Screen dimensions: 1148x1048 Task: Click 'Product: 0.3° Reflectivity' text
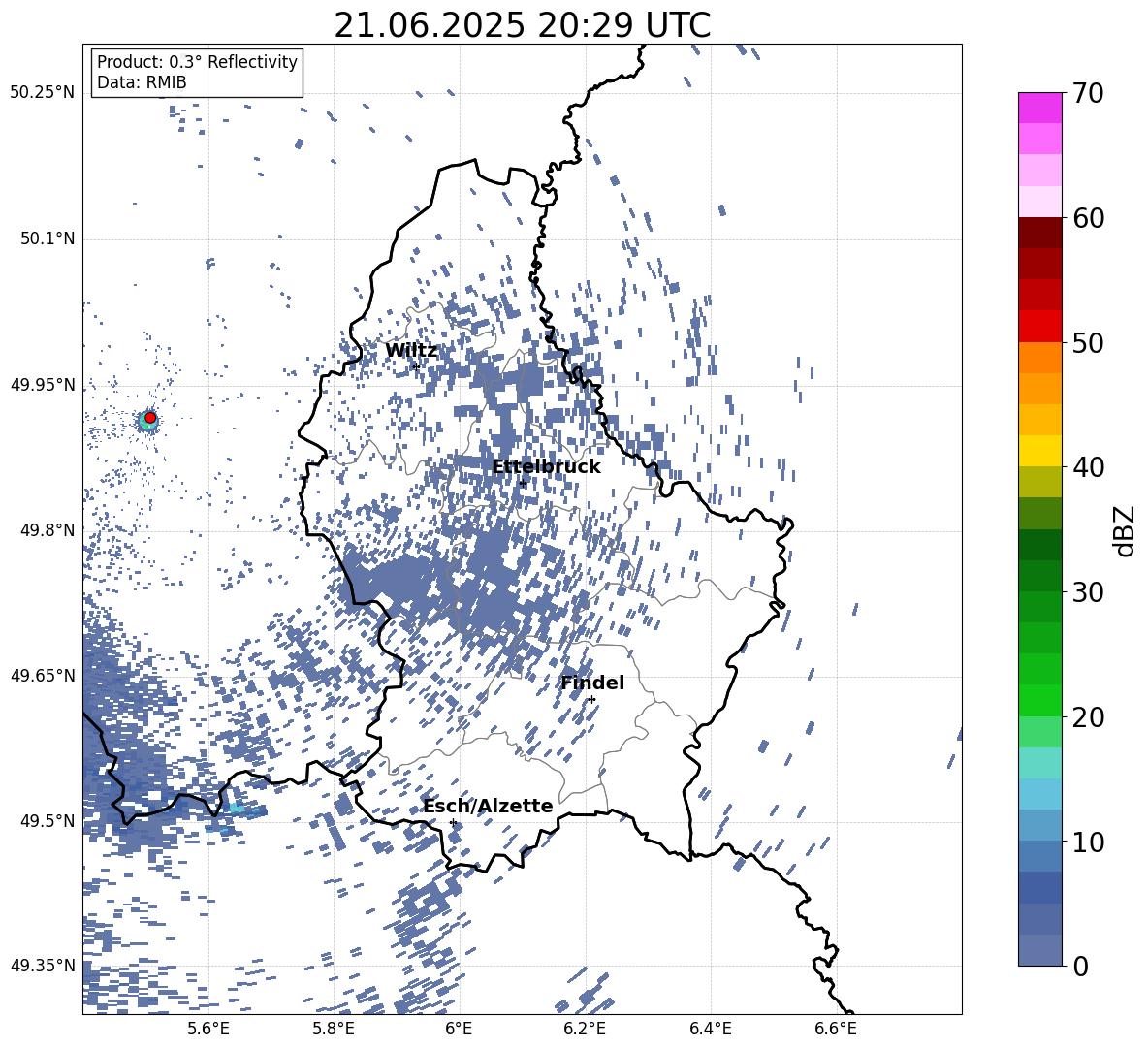point(197,62)
